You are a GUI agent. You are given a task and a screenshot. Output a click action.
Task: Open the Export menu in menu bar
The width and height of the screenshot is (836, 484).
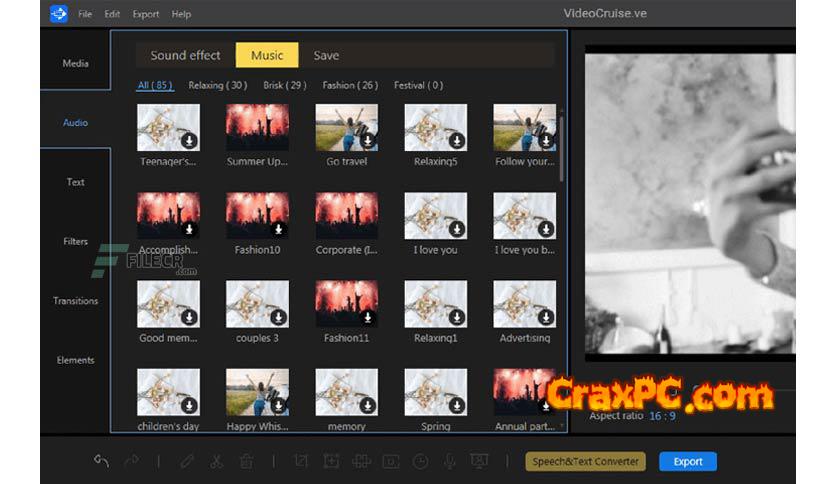pyautogui.click(x=146, y=15)
